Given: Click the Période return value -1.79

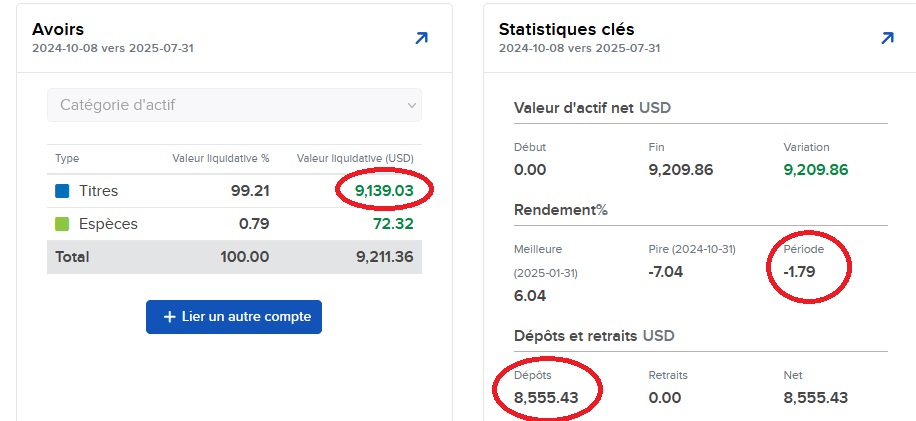Looking at the screenshot, I should coord(802,271).
